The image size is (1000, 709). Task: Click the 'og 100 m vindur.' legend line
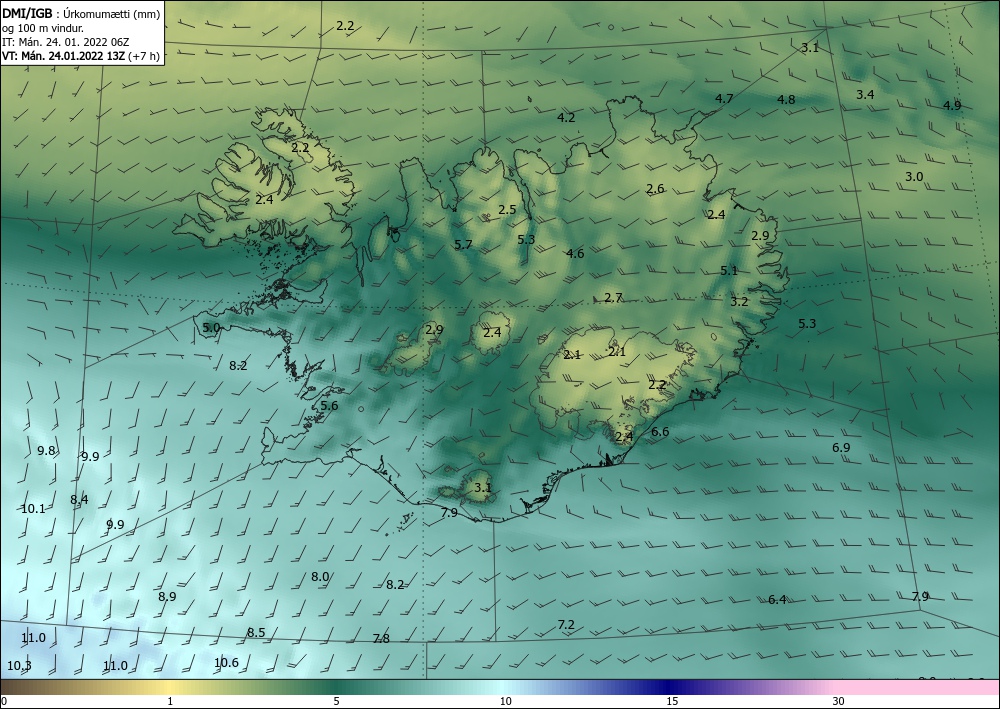coord(43,27)
